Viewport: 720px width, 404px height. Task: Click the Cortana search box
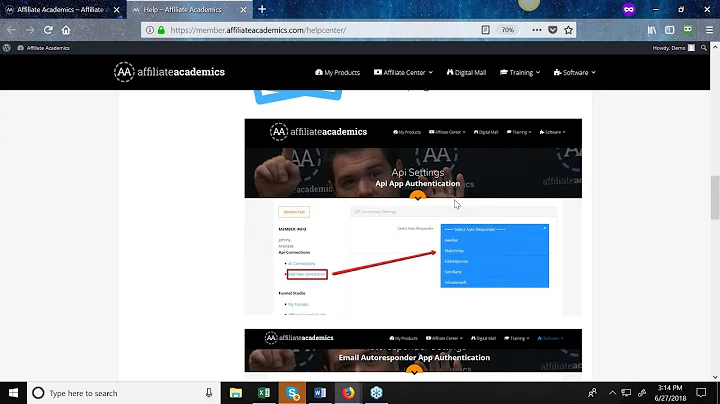(x=123, y=393)
